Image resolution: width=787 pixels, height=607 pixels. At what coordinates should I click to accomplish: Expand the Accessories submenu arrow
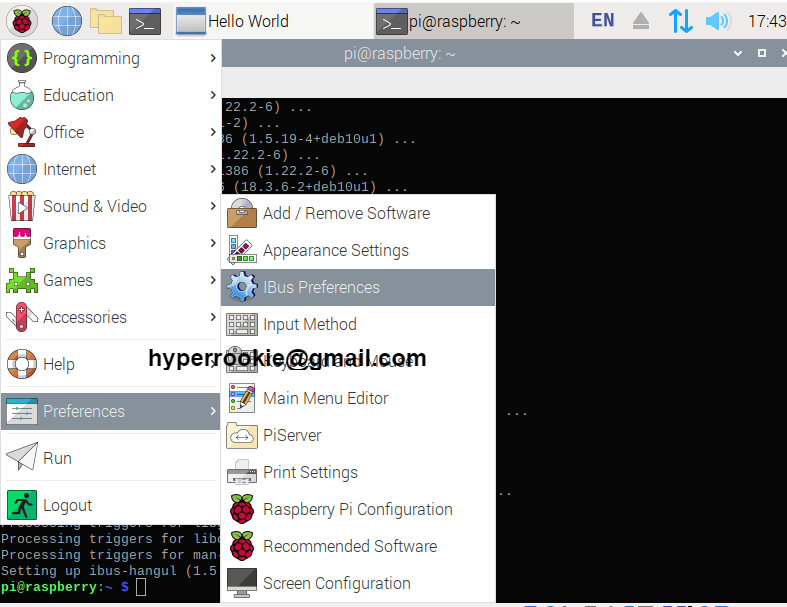coord(213,317)
